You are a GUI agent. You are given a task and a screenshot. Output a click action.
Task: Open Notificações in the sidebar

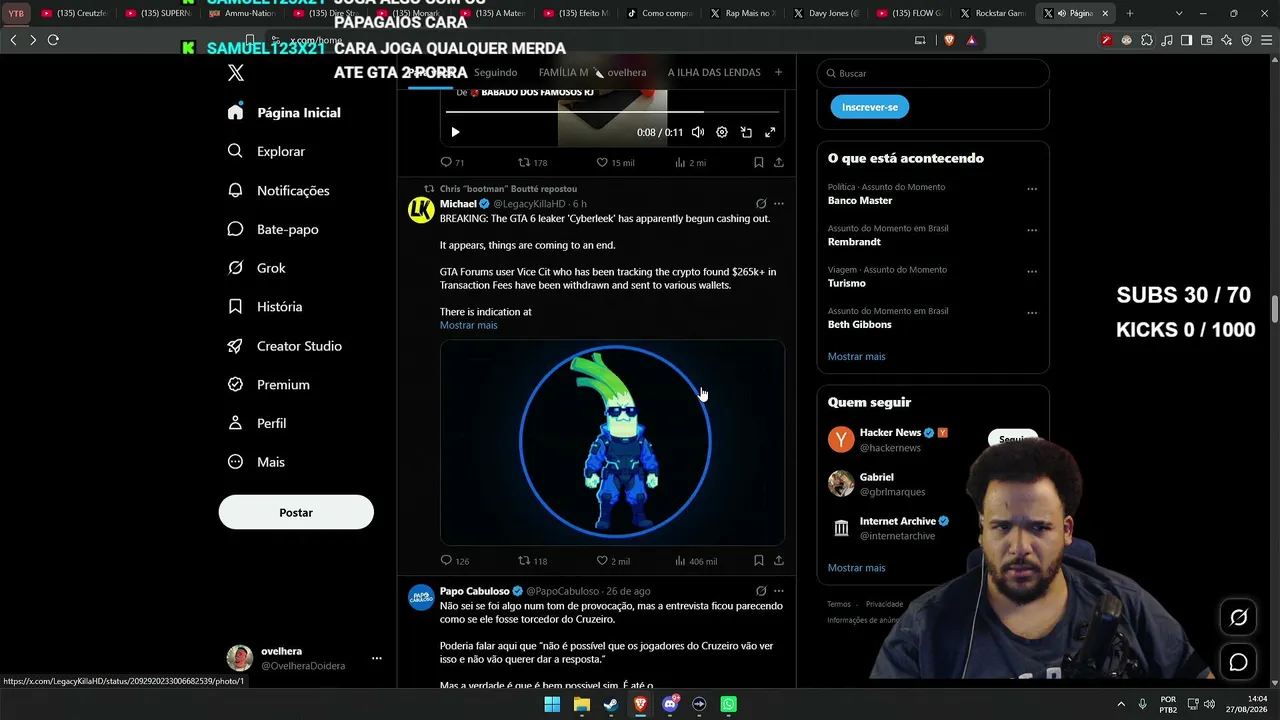[x=278, y=190]
